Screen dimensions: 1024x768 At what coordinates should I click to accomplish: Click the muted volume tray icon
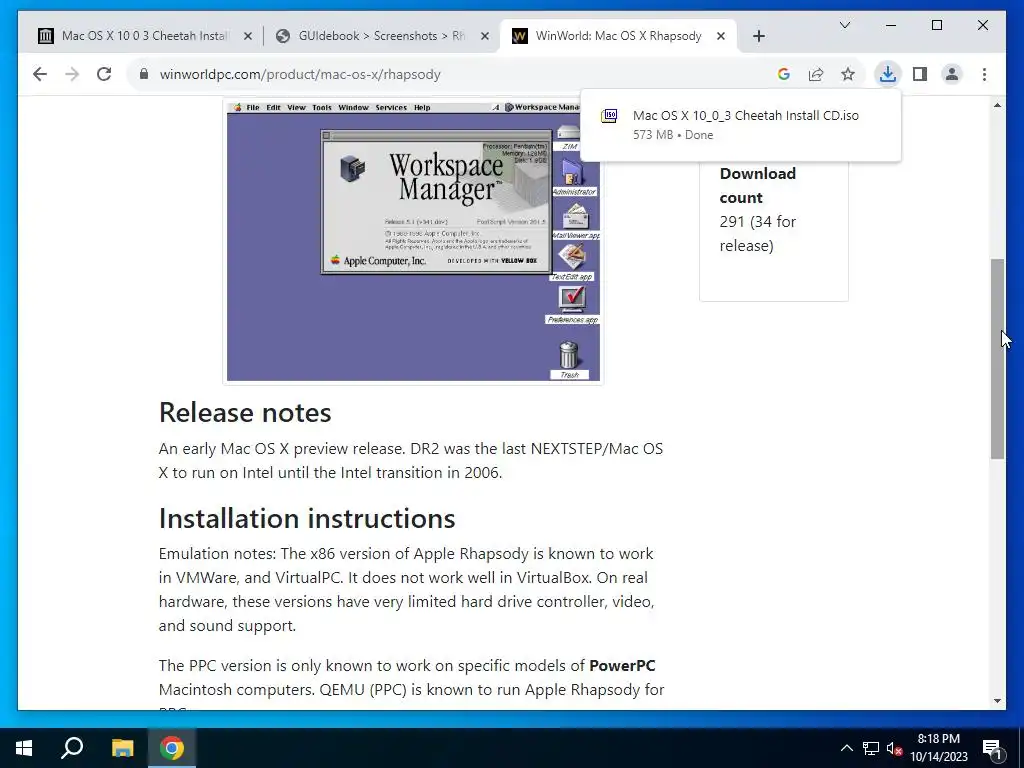click(x=895, y=748)
